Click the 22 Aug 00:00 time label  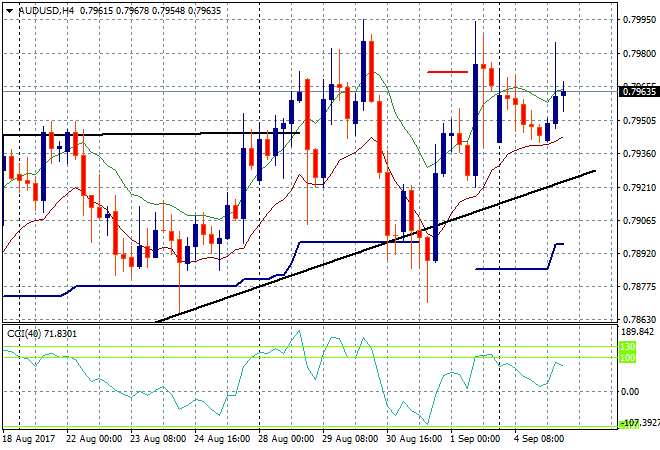point(94,439)
